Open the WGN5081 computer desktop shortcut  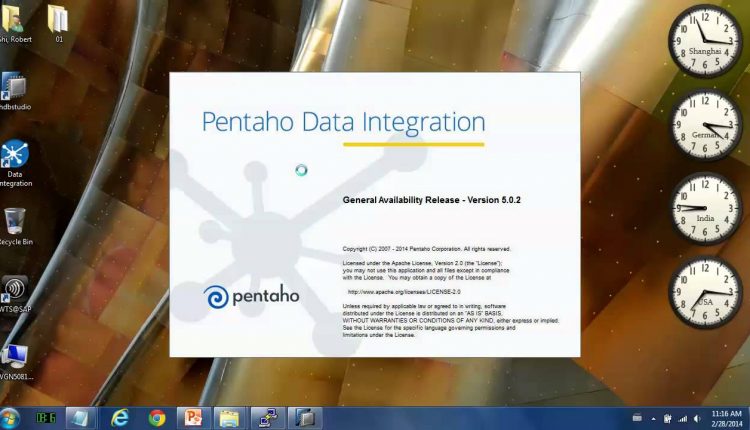(15, 362)
